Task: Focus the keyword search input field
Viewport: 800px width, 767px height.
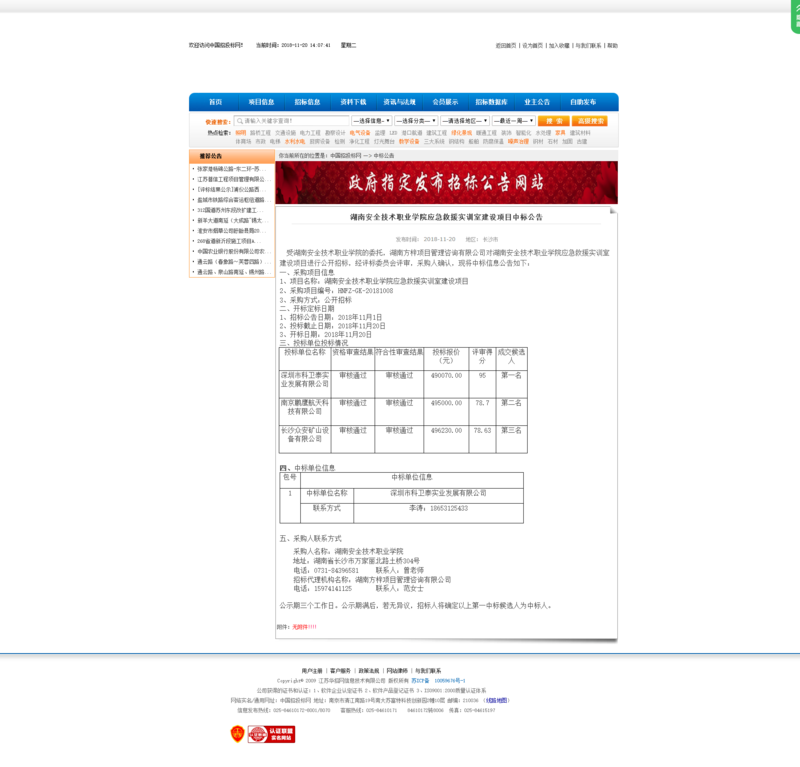Action: tap(291, 121)
